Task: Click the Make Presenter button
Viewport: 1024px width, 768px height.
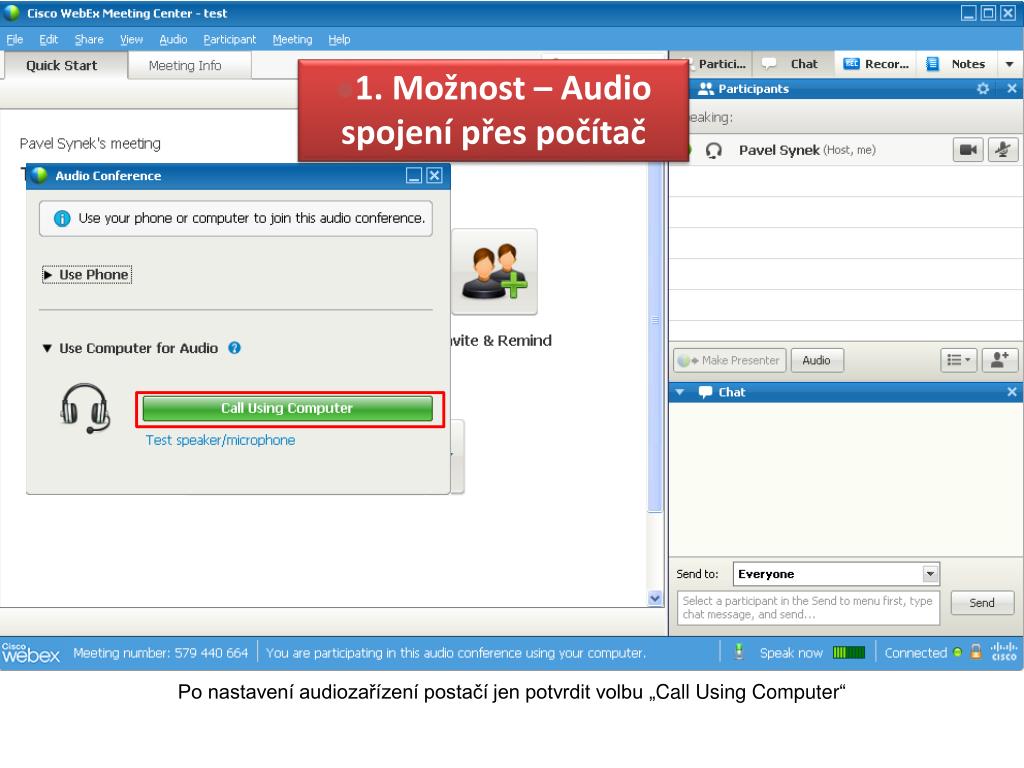Action: (x=729, y=360)
